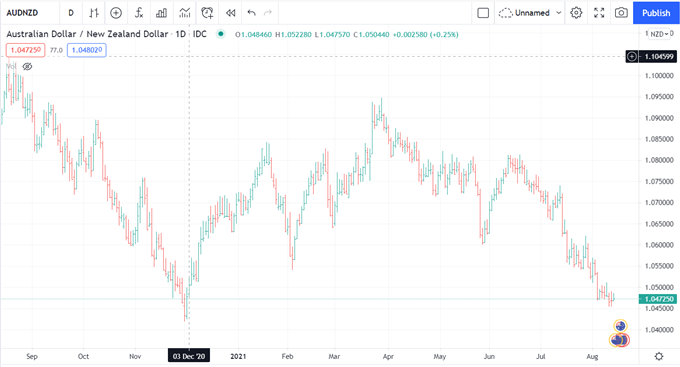The height and width of the screenshot is (367, 680).
Task: Click the 1.100000 price scale label
Action: pyautogui.click(x=659, y=75)
